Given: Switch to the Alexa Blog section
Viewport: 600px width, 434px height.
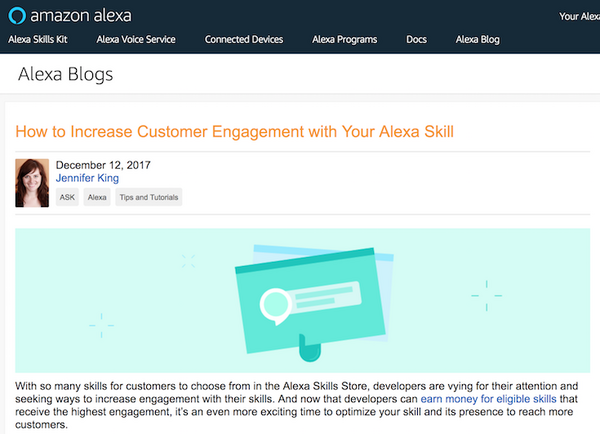Looking at the screenshot, I should point(477,40).
